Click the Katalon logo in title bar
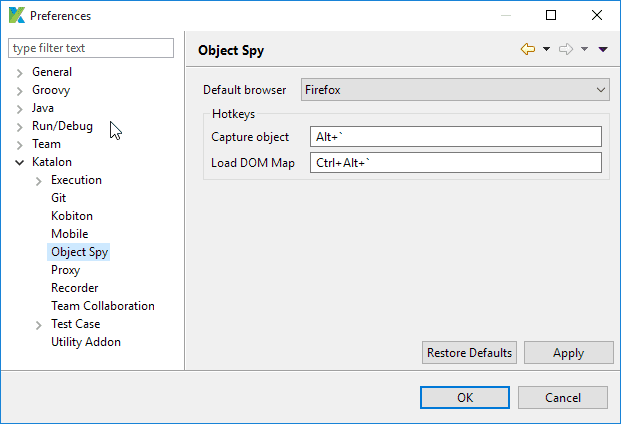The image size is (621, 424). 17,15
